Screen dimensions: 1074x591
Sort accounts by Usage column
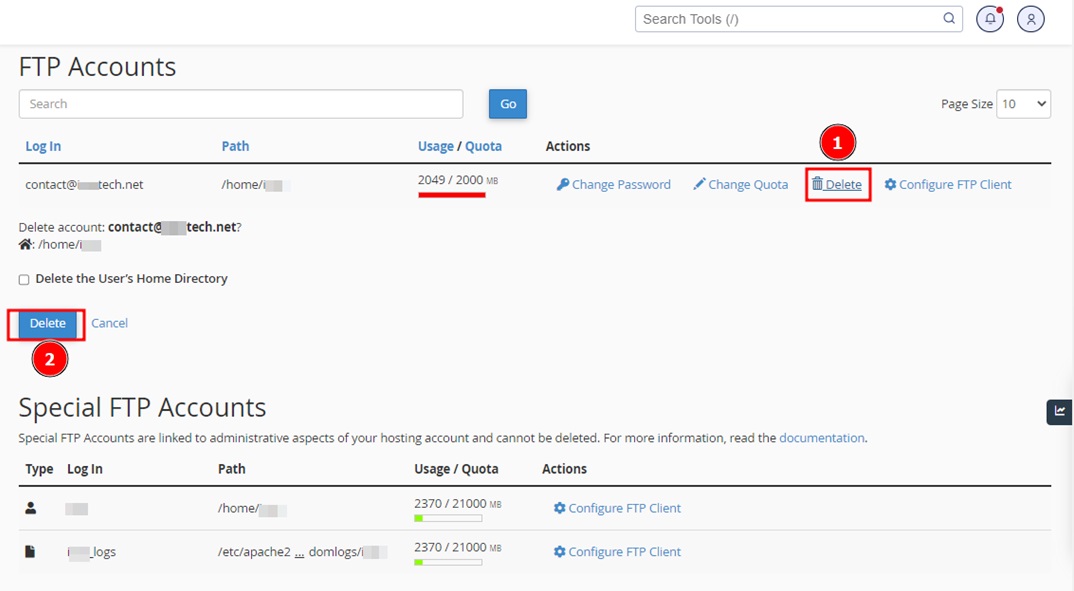[436, 146]
